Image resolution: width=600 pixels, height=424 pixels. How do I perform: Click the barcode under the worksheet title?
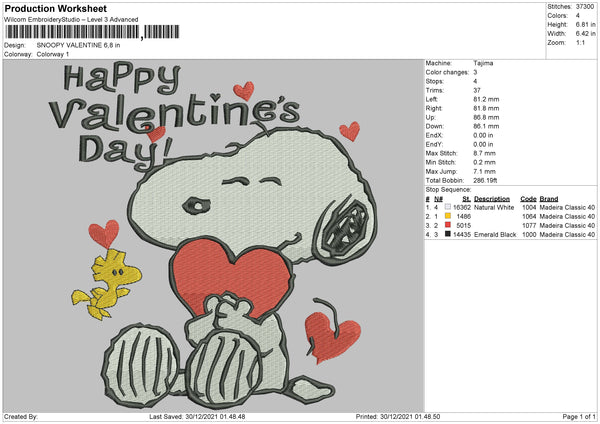click(x=91, y=32)
